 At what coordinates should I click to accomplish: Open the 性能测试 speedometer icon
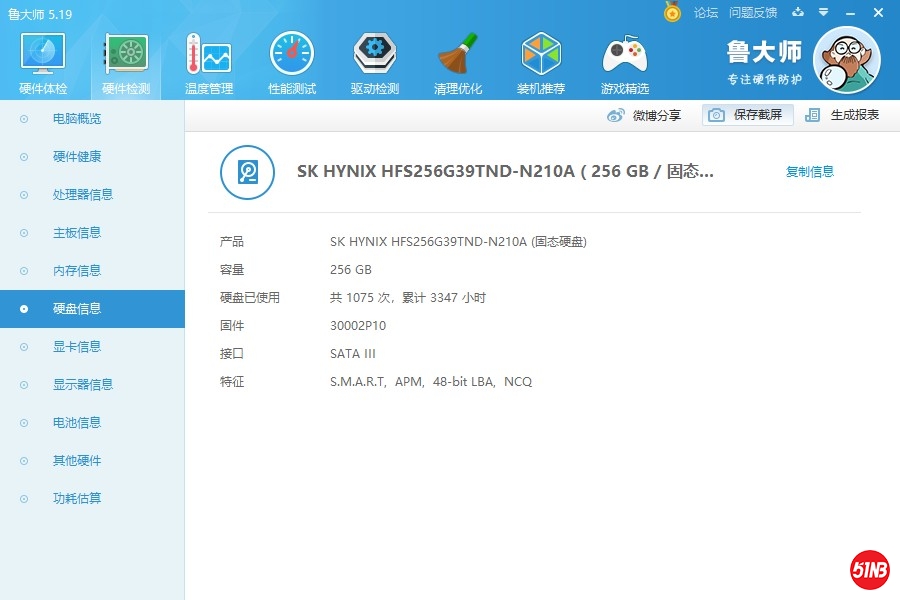[x=292, y=55]
